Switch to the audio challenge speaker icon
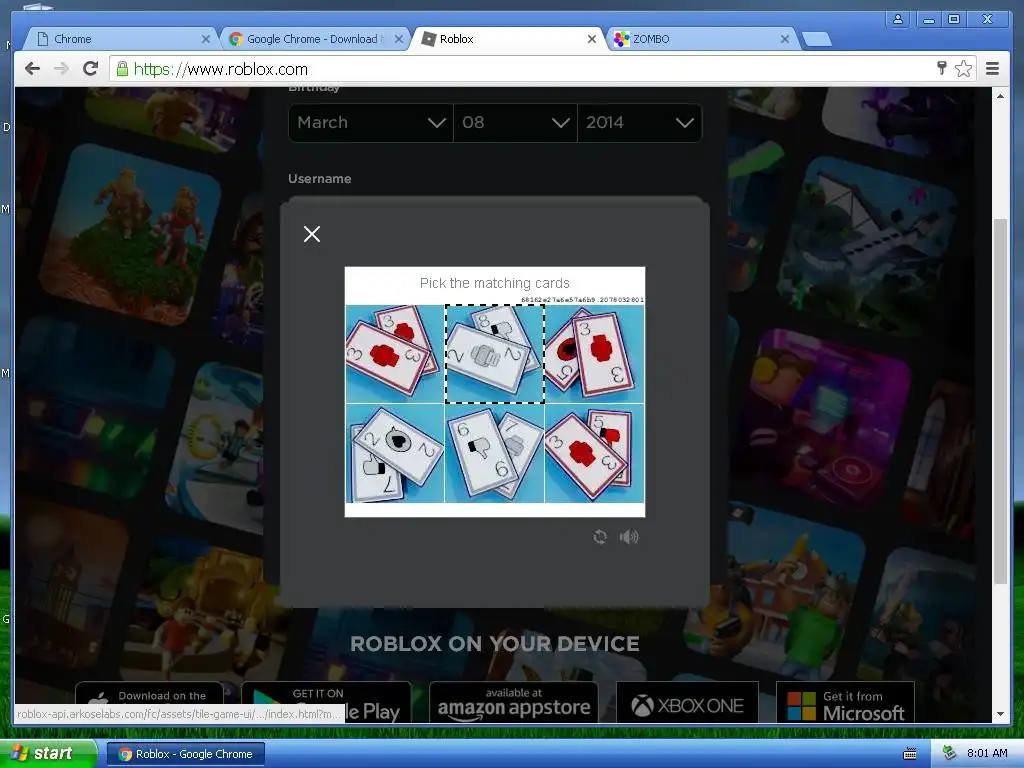 629,537
